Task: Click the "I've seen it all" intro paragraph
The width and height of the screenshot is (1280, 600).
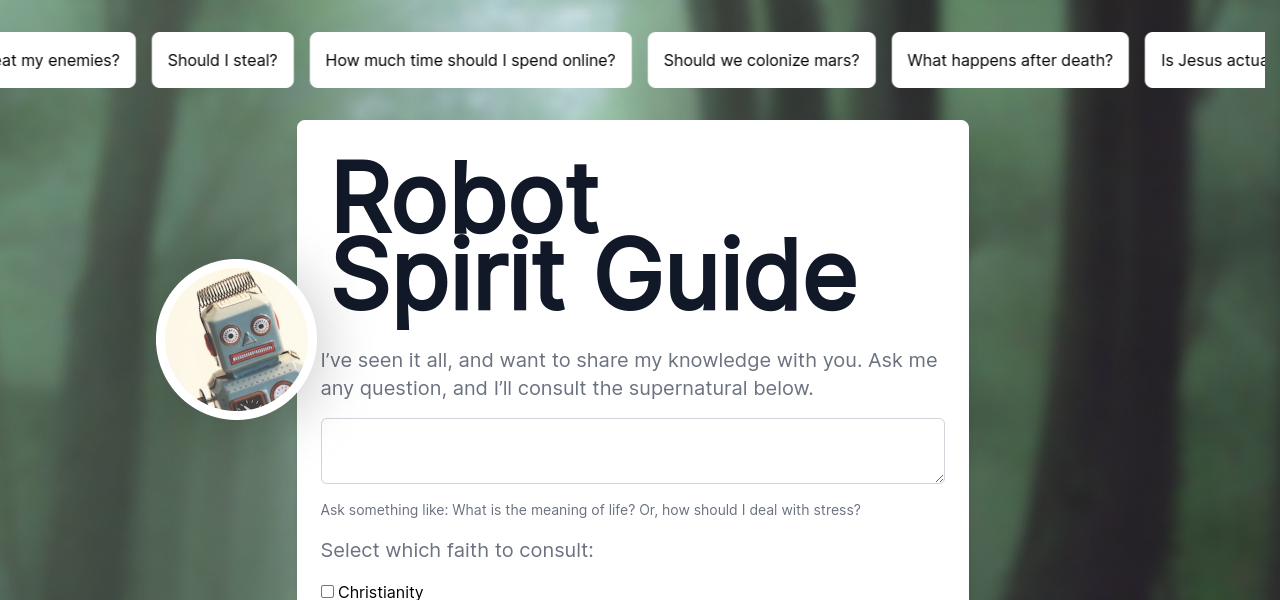Action: (629, 374)
